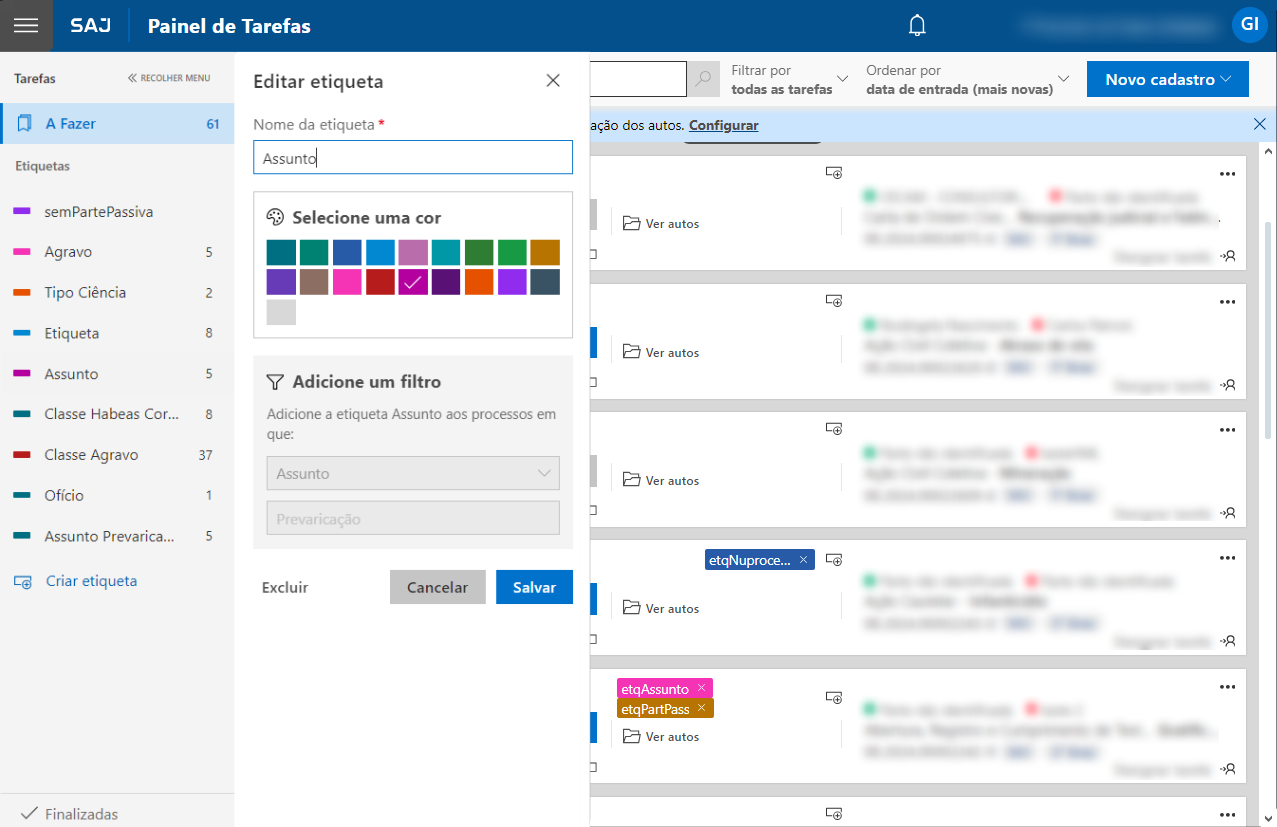This screenshot has height=827, width=1277.
Task: Open the hamburger navigation menu
Action: tap(26, 26)
